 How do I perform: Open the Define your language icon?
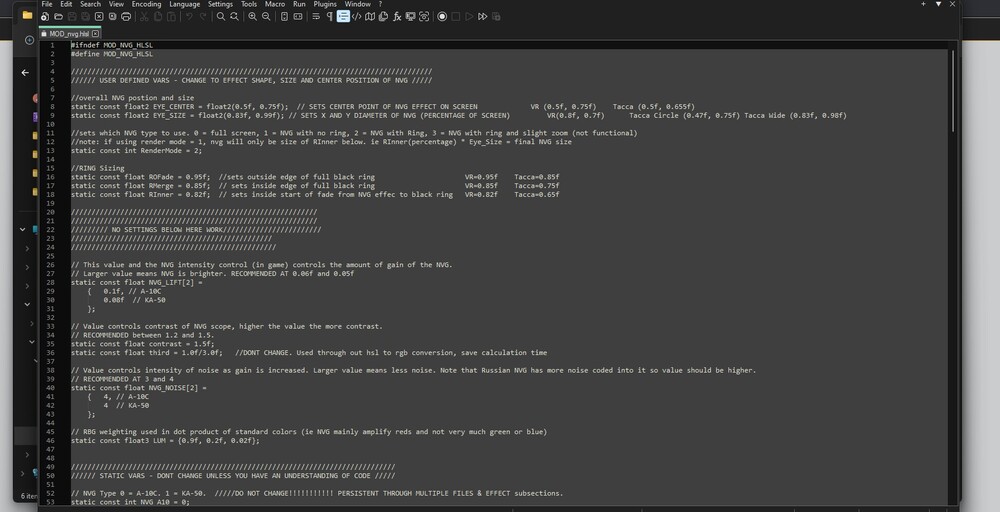(x=357, y=17)
